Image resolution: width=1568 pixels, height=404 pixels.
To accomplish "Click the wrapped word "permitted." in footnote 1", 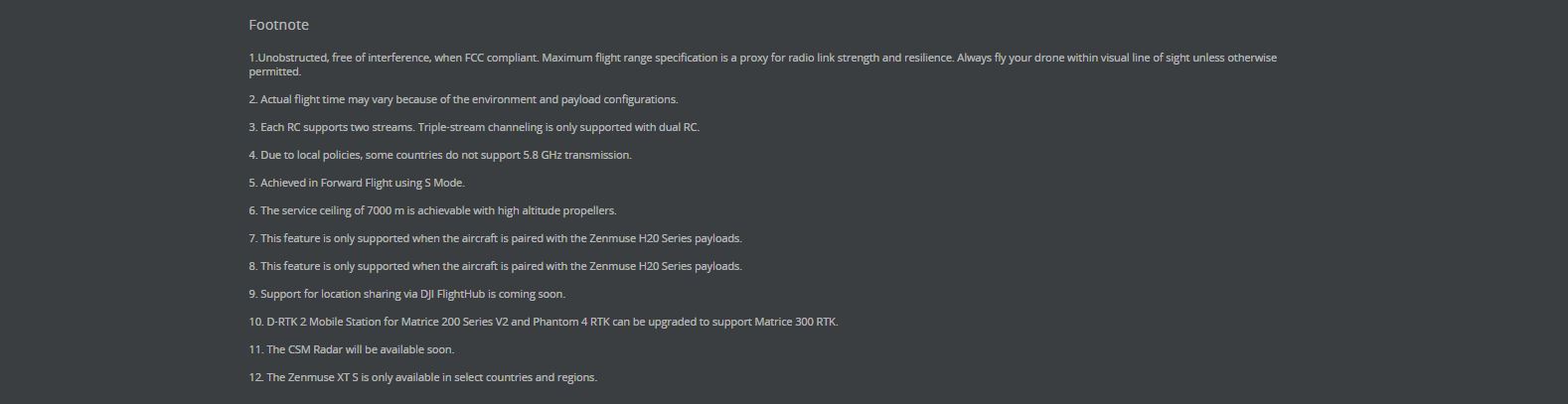I will pos(274,71).
